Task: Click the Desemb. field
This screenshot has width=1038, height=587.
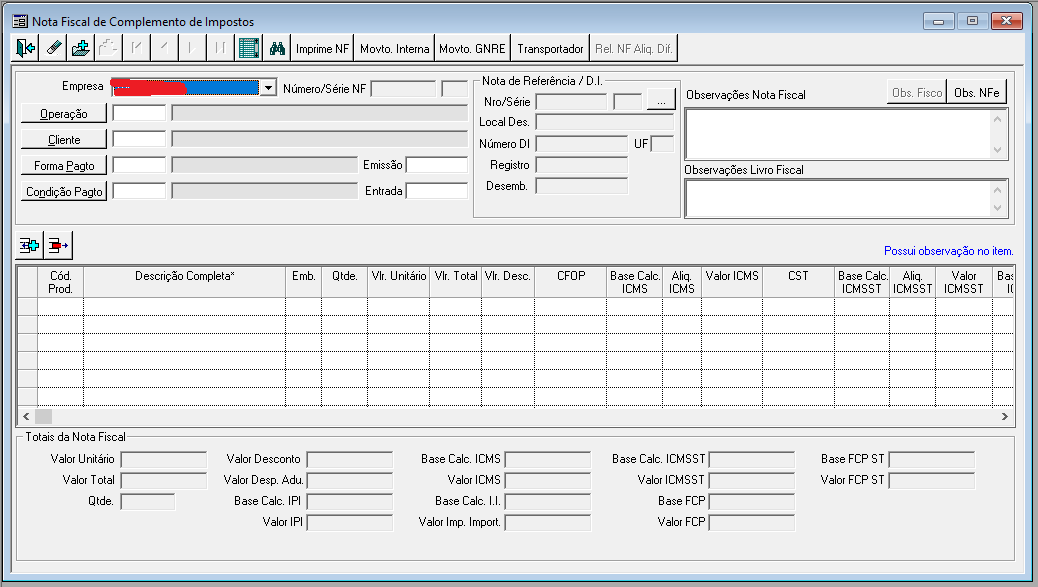Action: point(581,186)
